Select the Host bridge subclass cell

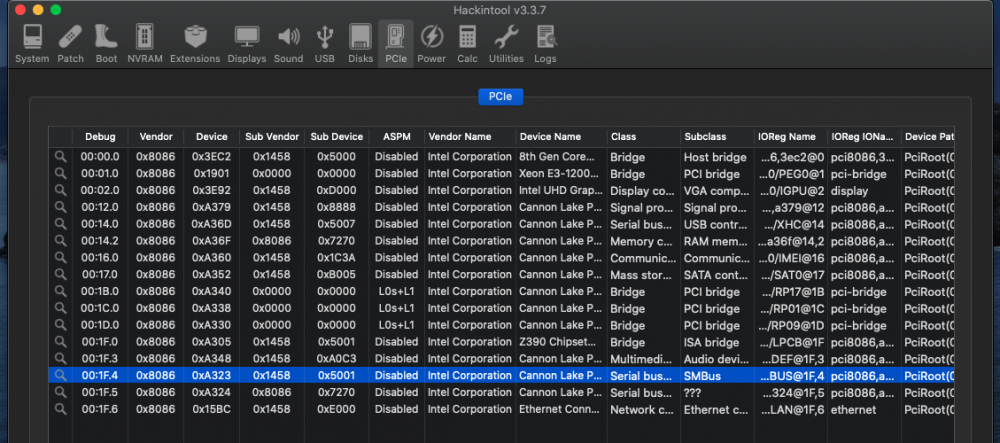(x=717, y=156)
